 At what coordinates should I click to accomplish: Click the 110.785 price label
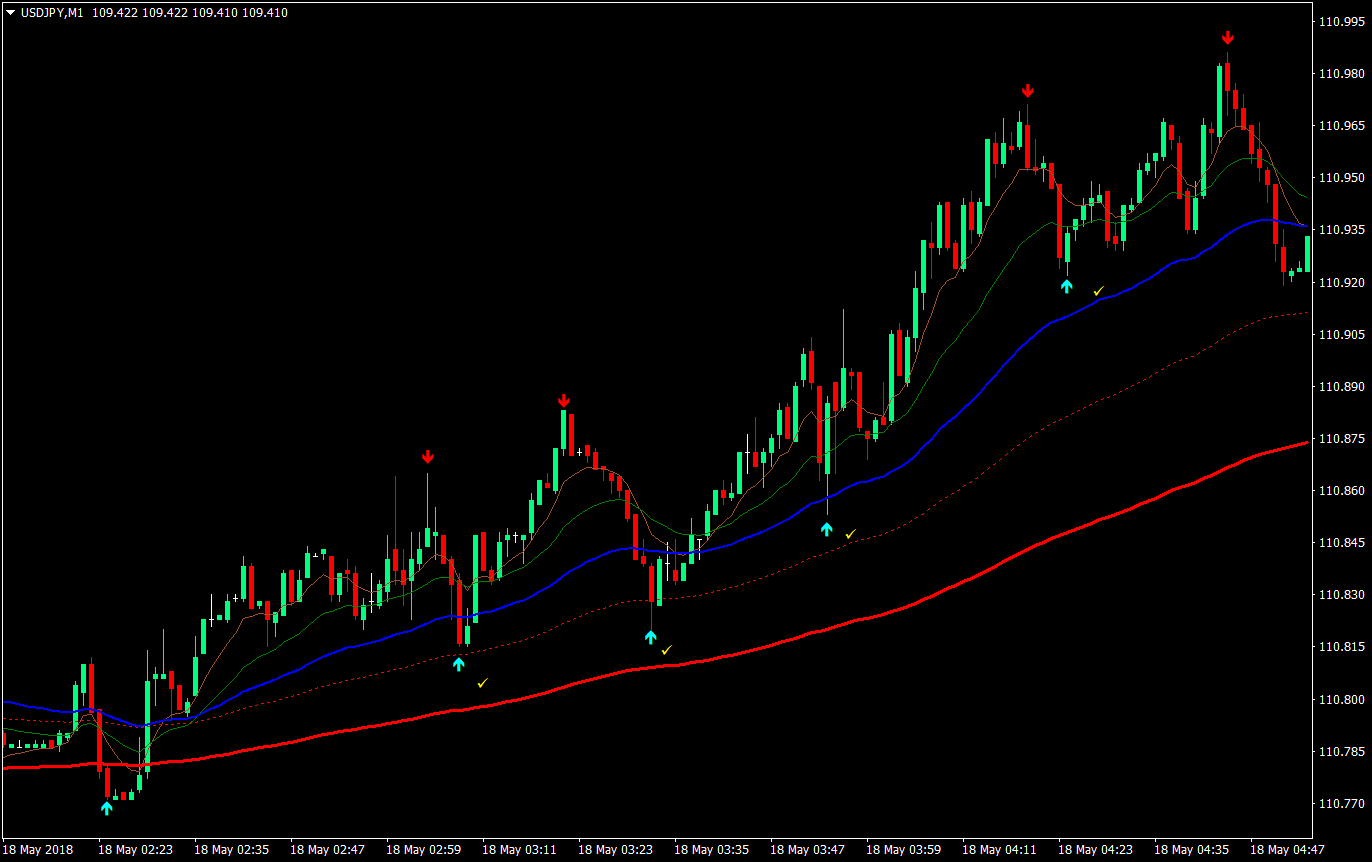click(1342, 751)
